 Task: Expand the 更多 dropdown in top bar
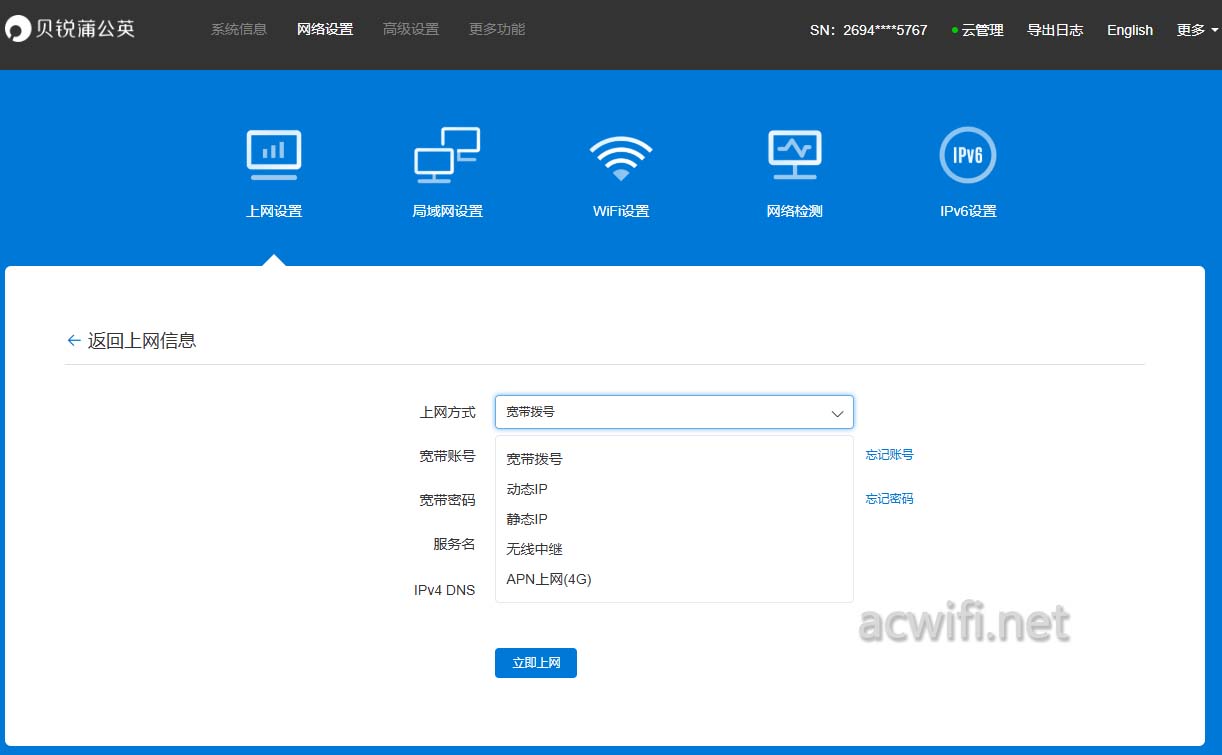pyautogui.click(x=1197, y=30)
